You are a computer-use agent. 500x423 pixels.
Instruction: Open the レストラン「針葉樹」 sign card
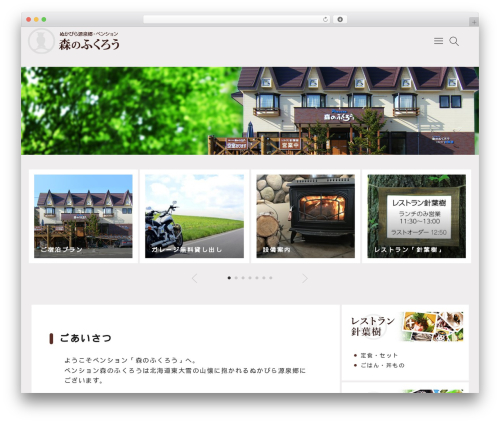coord(417,216)
